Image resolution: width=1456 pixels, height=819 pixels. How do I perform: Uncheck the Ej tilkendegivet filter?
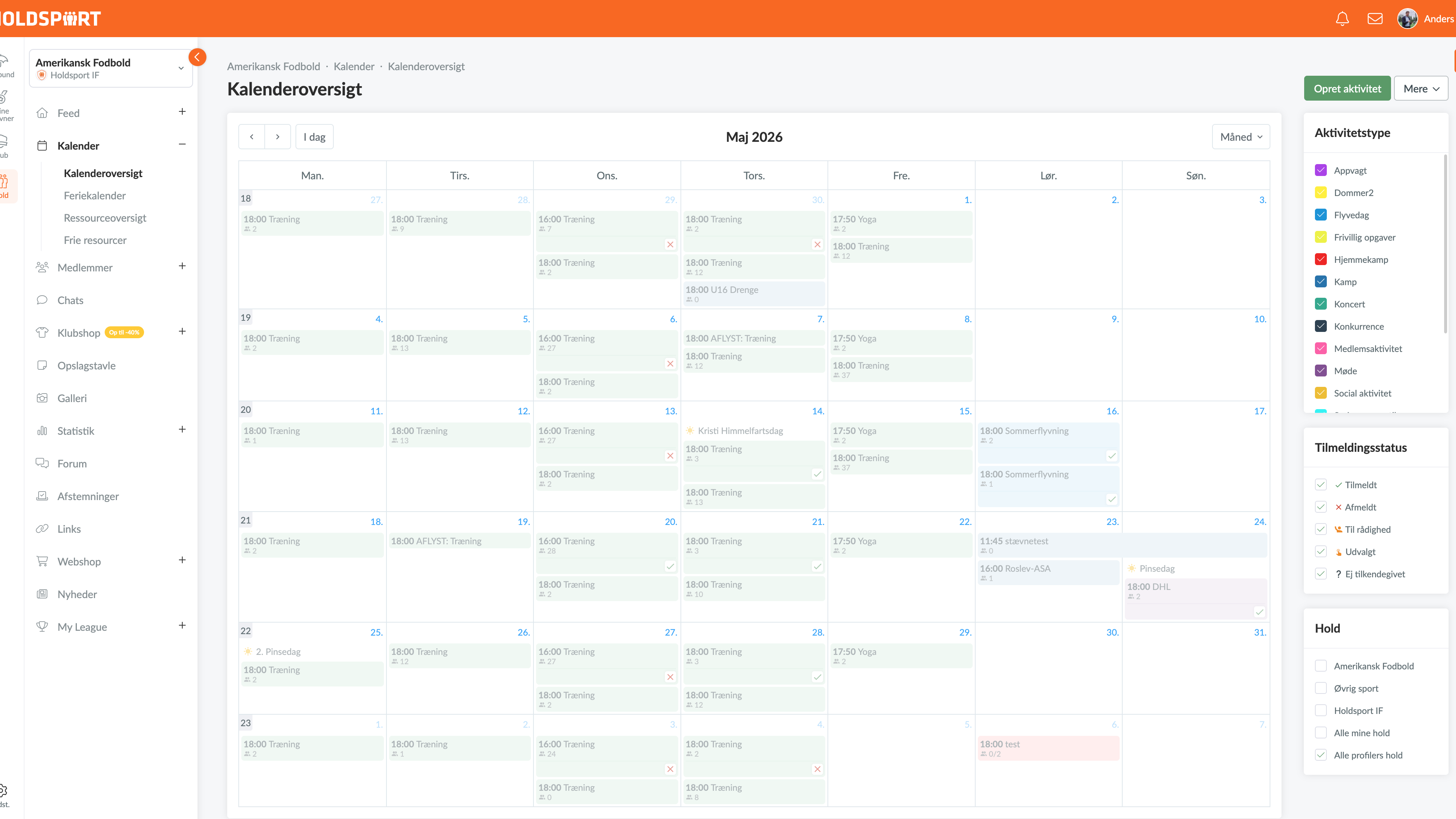[1321, 574]
